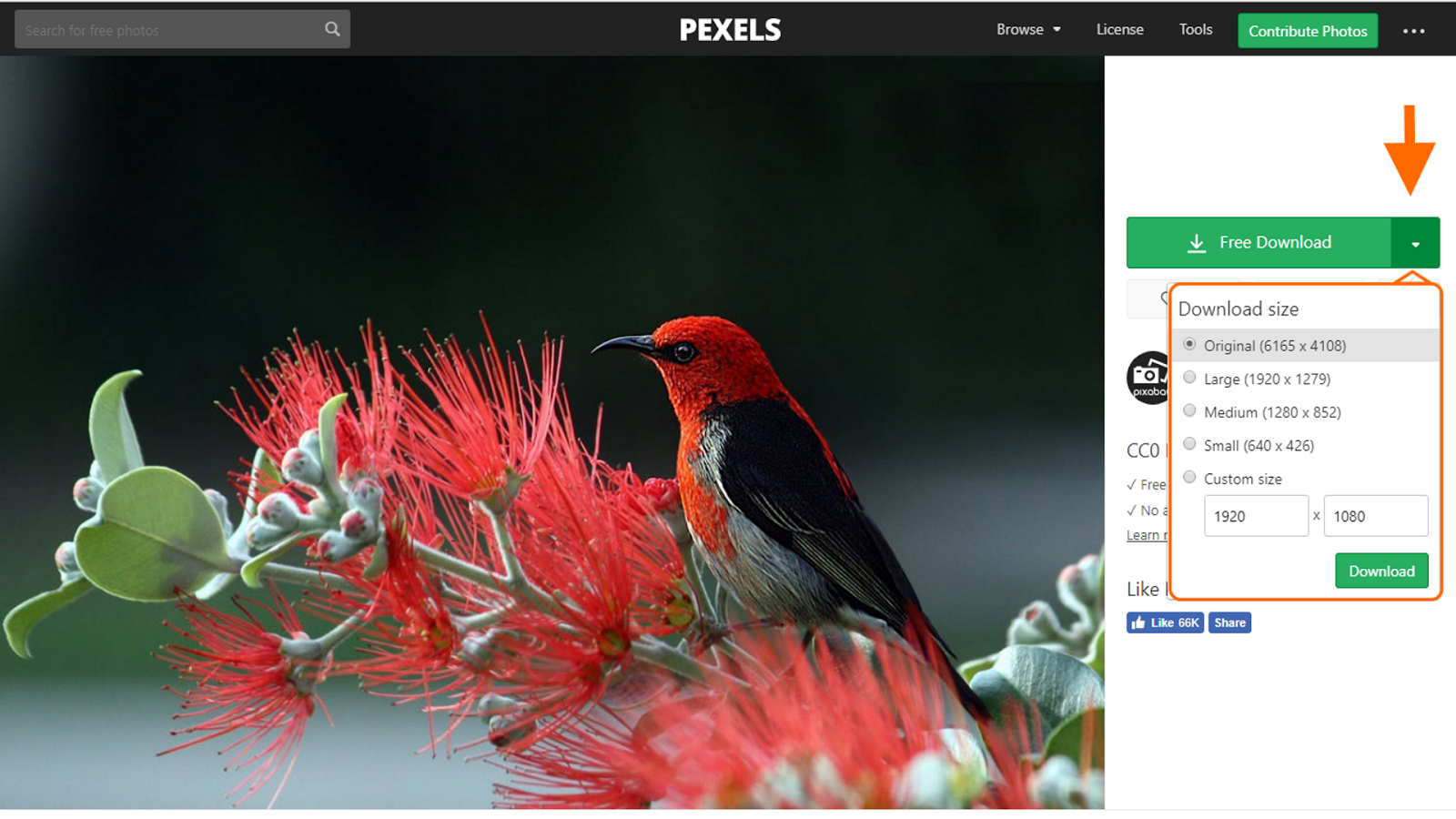
Task: Click the custom width field showing 1920
Action: 1256,516
